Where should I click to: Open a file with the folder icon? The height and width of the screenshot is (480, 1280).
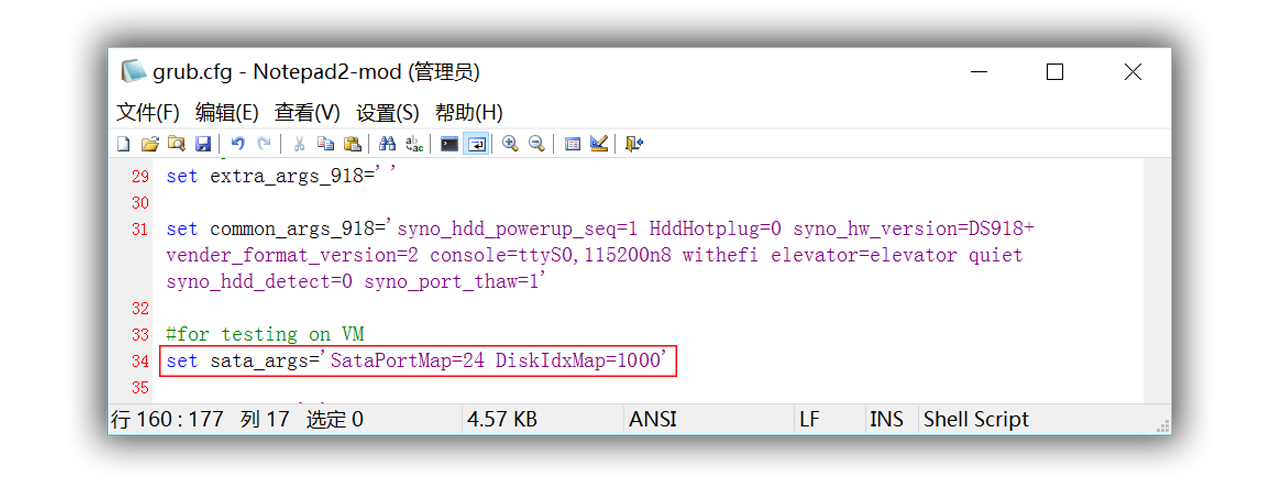coord(150,144)
